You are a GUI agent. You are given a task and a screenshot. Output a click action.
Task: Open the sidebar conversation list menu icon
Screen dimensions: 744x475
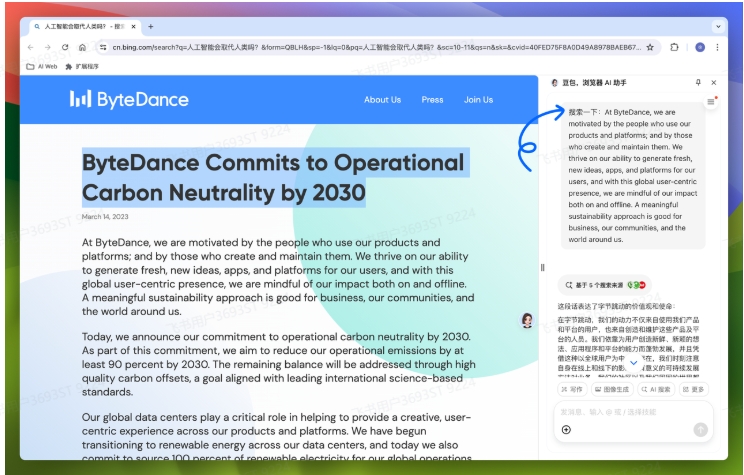pos(711,102)
